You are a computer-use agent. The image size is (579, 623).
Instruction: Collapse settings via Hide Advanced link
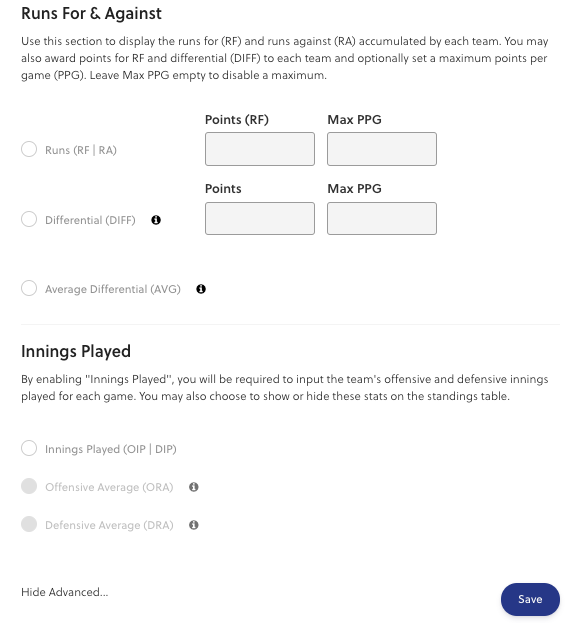[x=64, y=592]
